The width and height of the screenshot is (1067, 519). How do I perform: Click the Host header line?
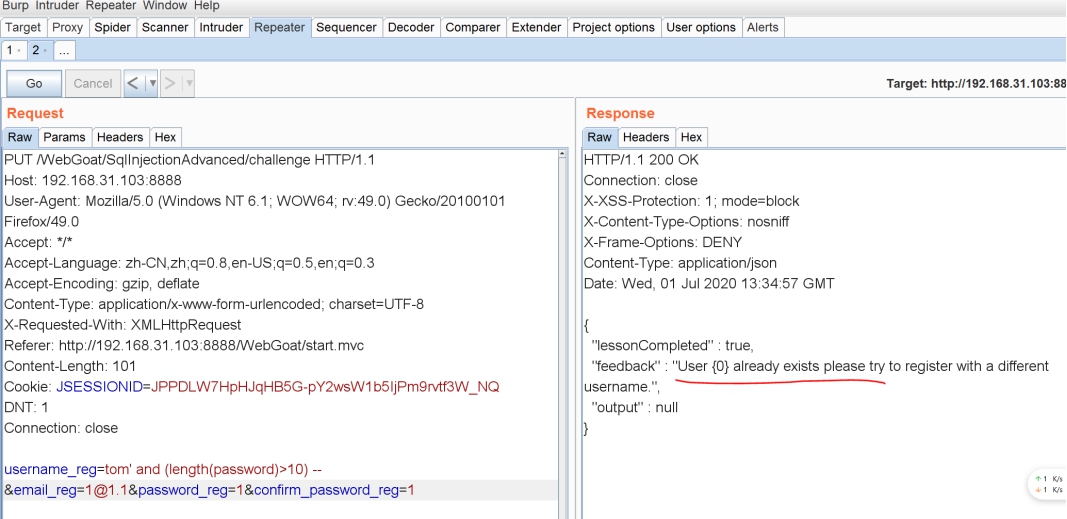[x=93, y=181]
